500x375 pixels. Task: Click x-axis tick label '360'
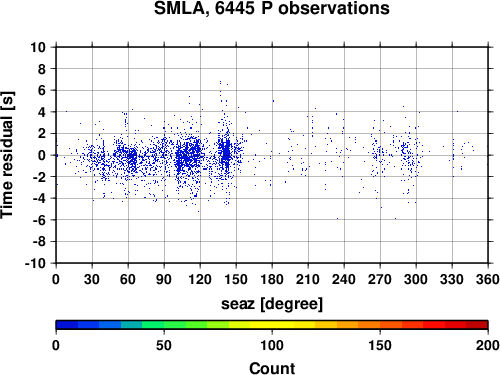pos(488,279)
